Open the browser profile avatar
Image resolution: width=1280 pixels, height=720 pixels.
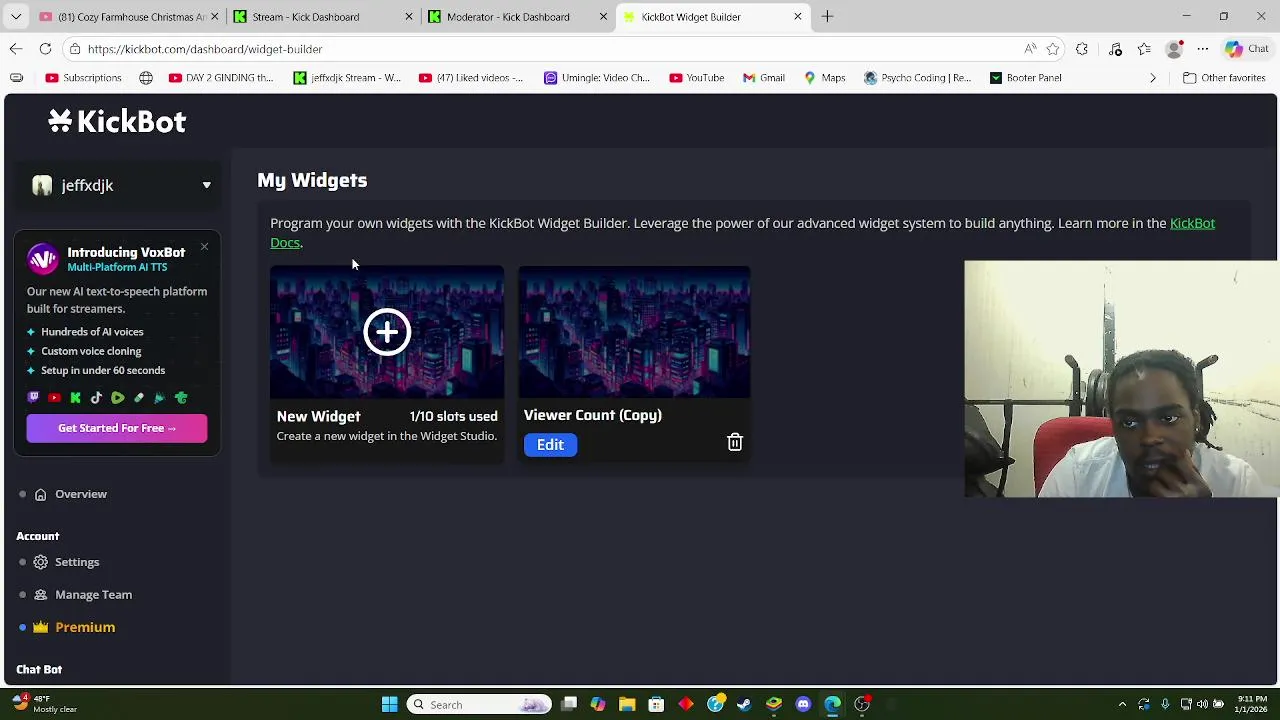coord(1175,49)
